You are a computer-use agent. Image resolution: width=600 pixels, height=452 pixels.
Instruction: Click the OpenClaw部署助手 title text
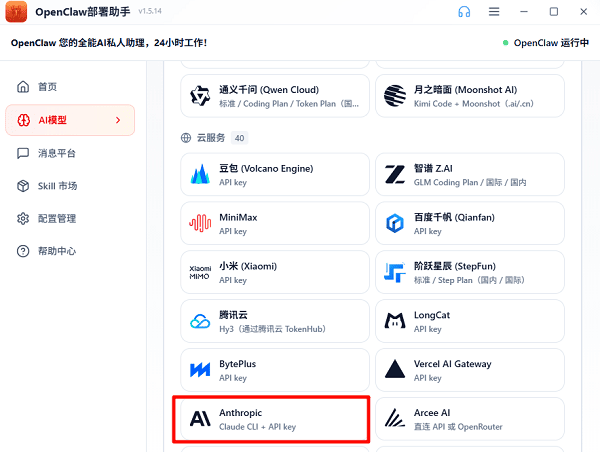pos(83,12)
